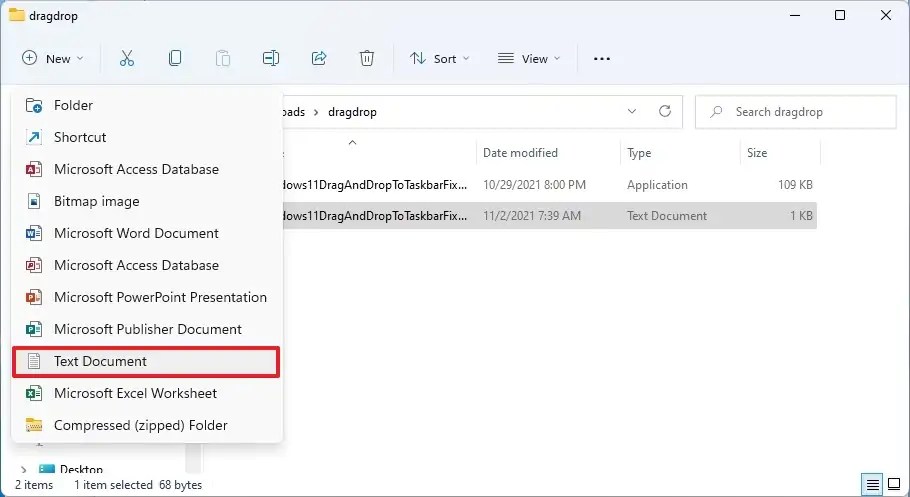Click the PowerPoint icon in menu
The image size is (910, 497).
tap(34, 297)
